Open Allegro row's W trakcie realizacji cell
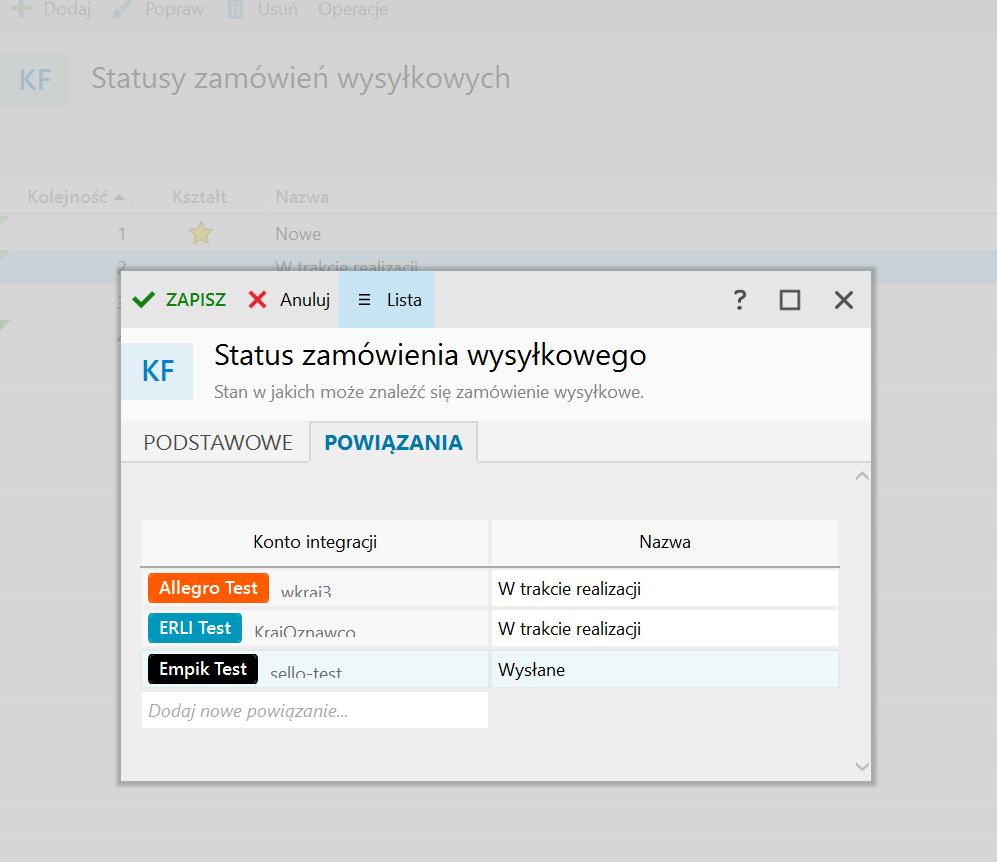997x862 pixels. [x=664, y=589]
